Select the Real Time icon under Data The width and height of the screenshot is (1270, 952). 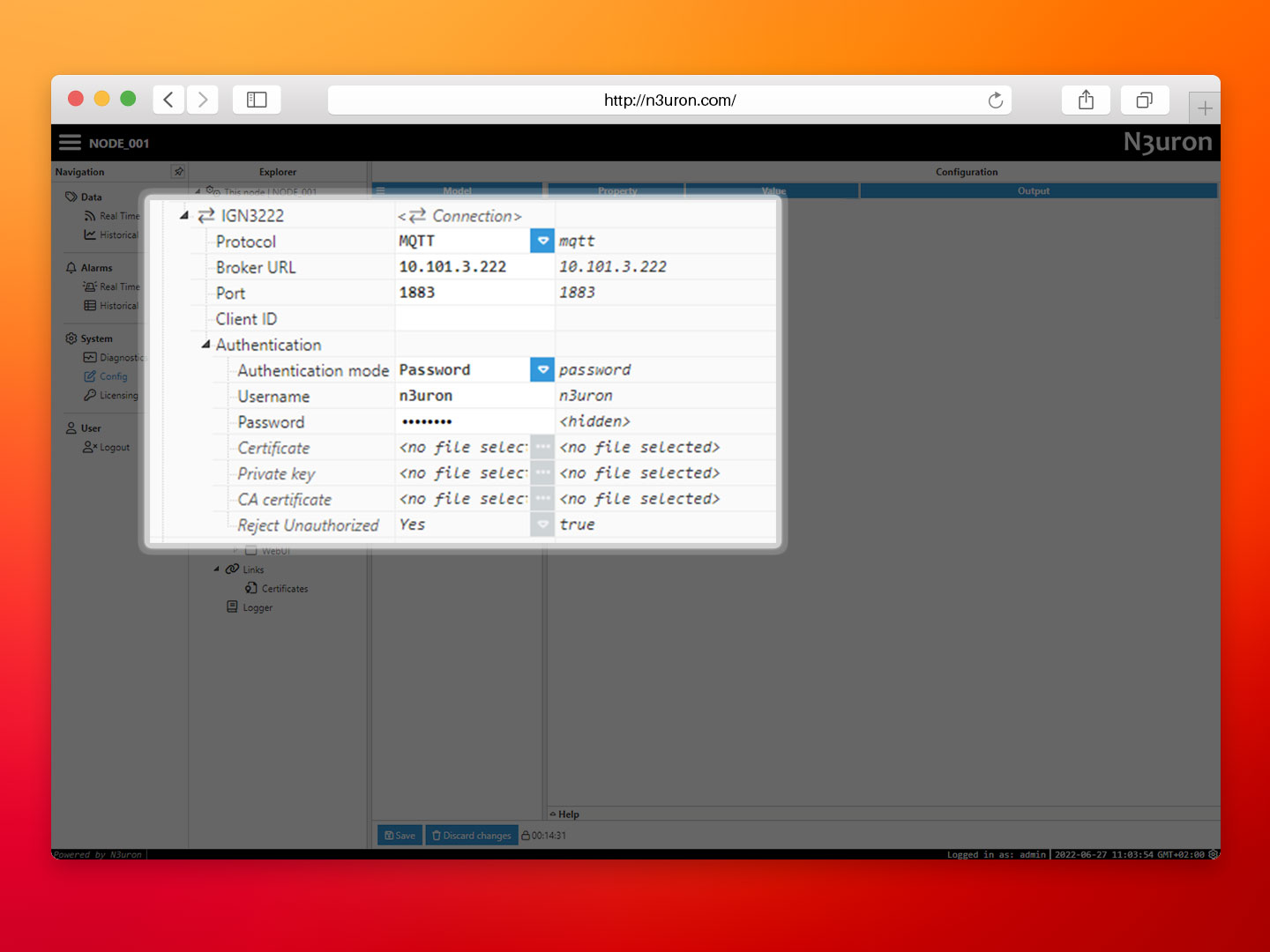(90, 216)
